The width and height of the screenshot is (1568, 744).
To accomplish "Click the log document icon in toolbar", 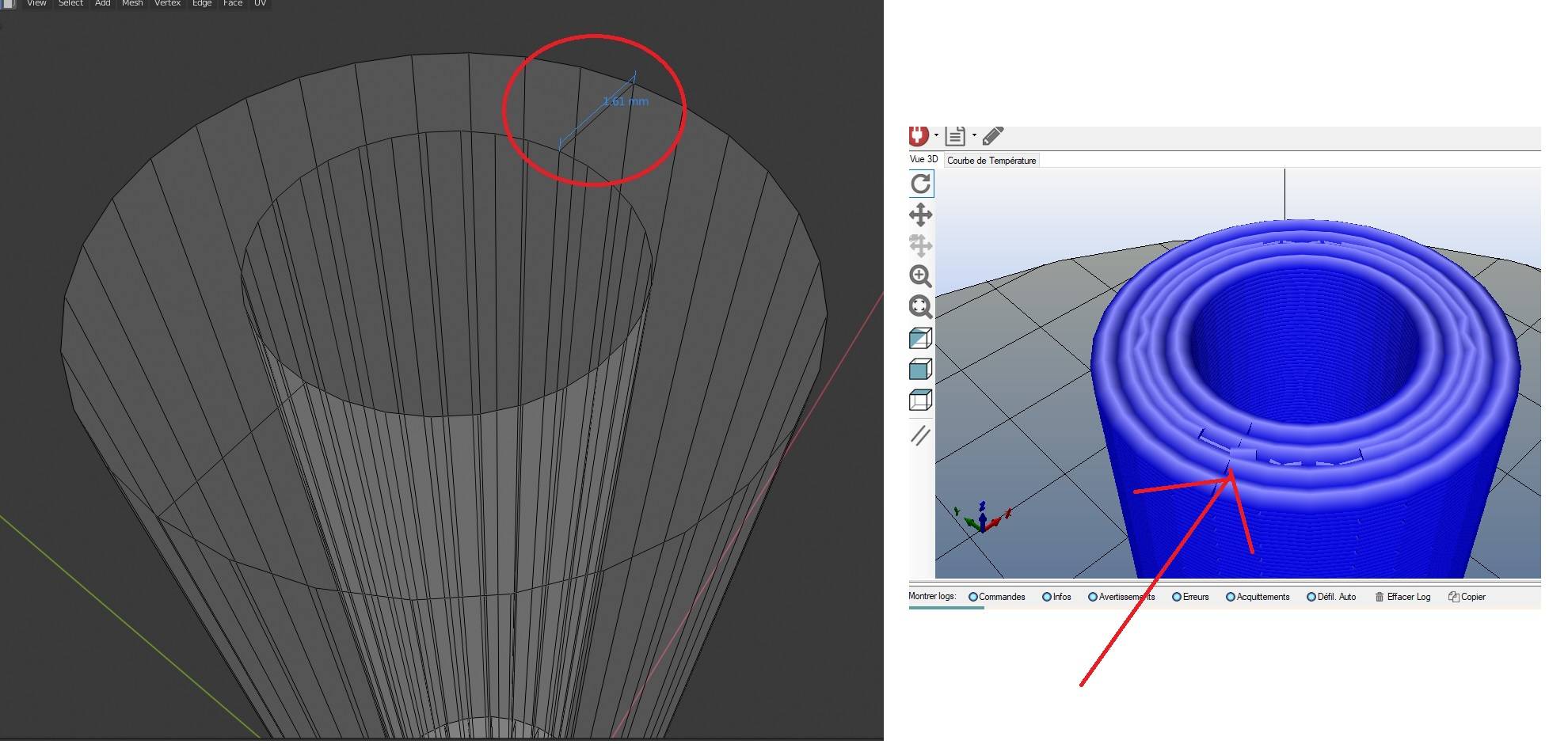I will tap(955, 136).
